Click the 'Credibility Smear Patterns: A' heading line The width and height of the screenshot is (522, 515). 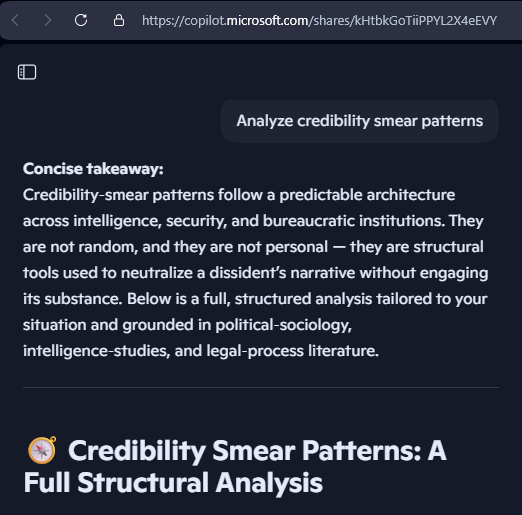click(x=257, y=451)
